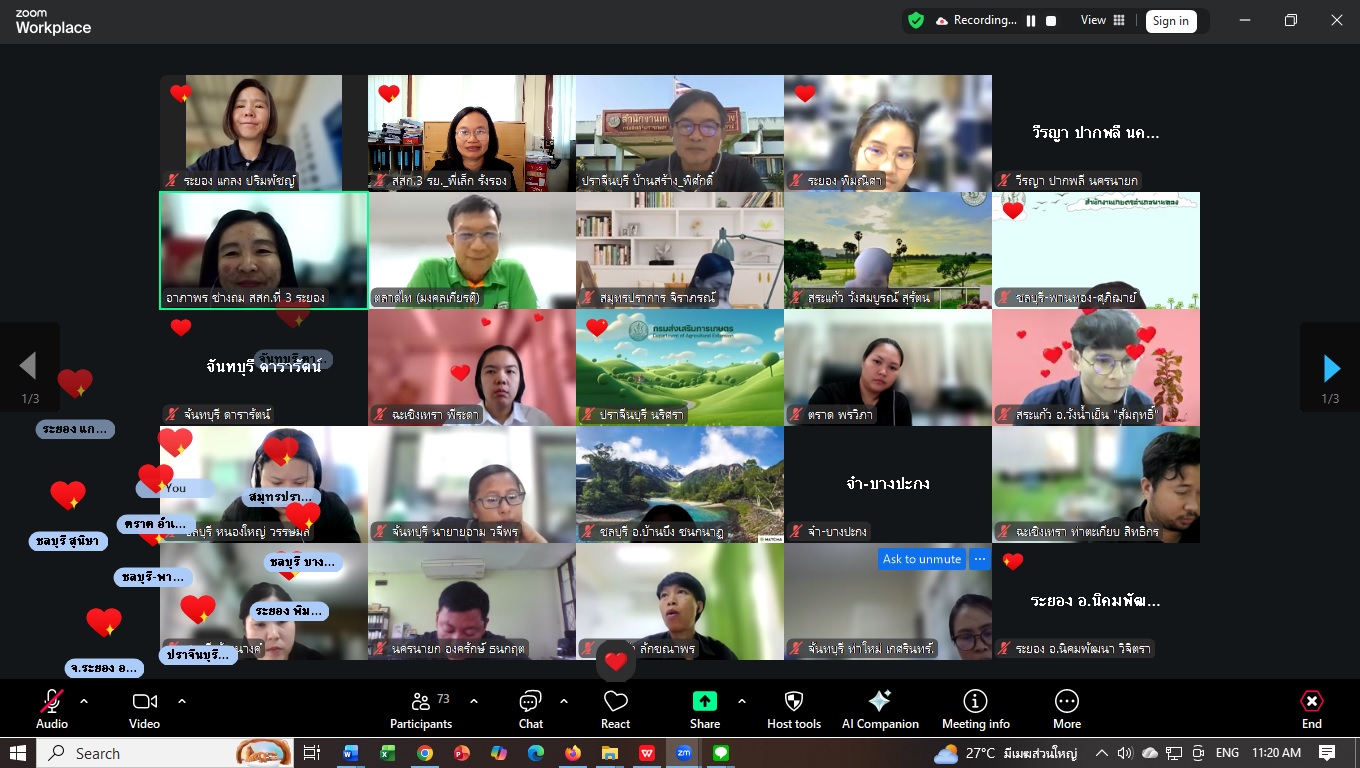Open the Chat panel
Image resolution: width=1360 pixels, height=768 pixels.
click(530, 709)
